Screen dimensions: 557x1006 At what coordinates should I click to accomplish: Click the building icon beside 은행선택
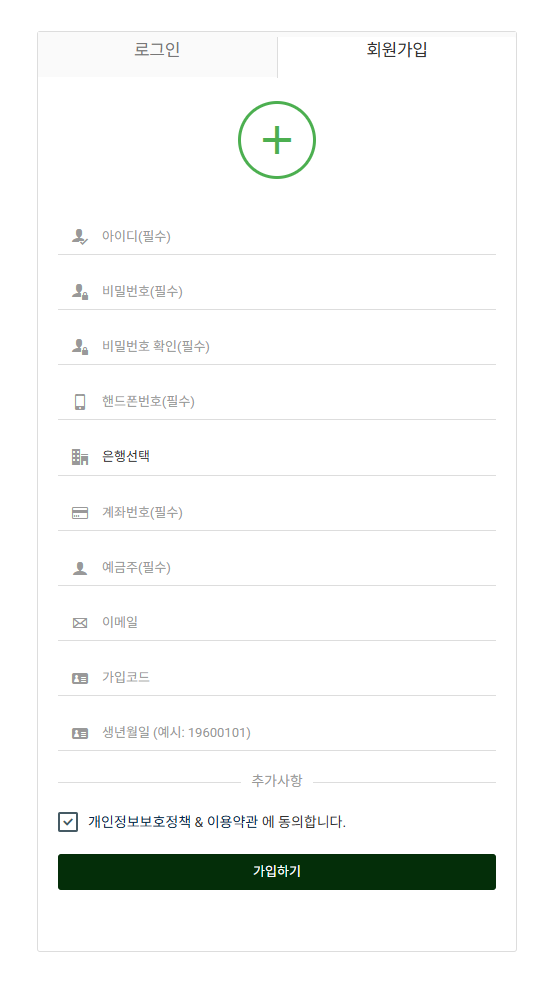click(x=80, y=457)
